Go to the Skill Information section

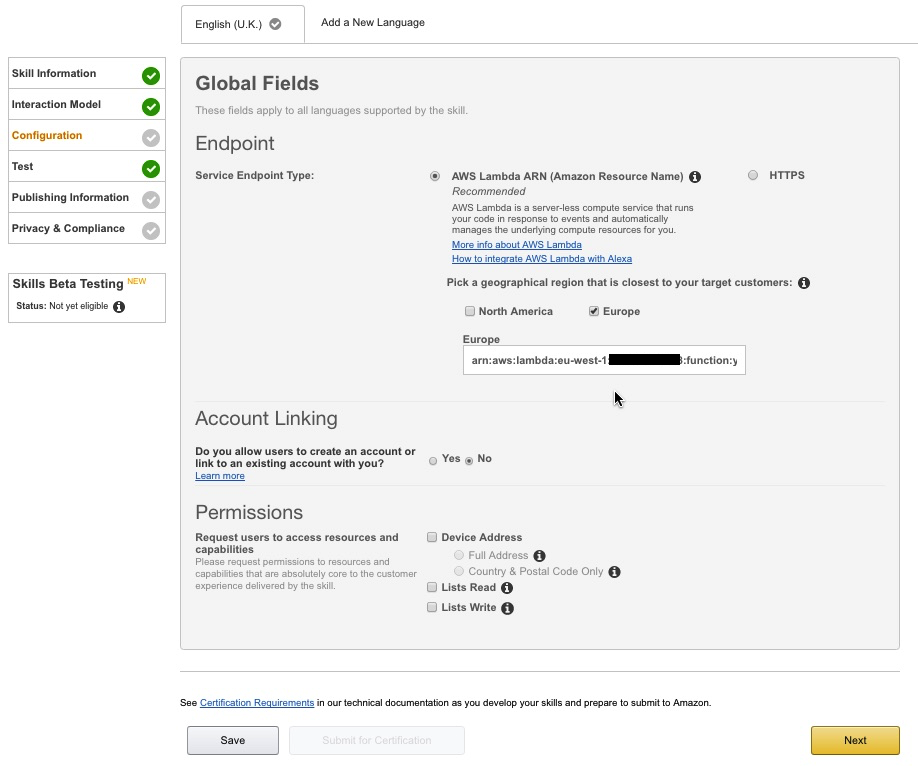coord(87,73)
